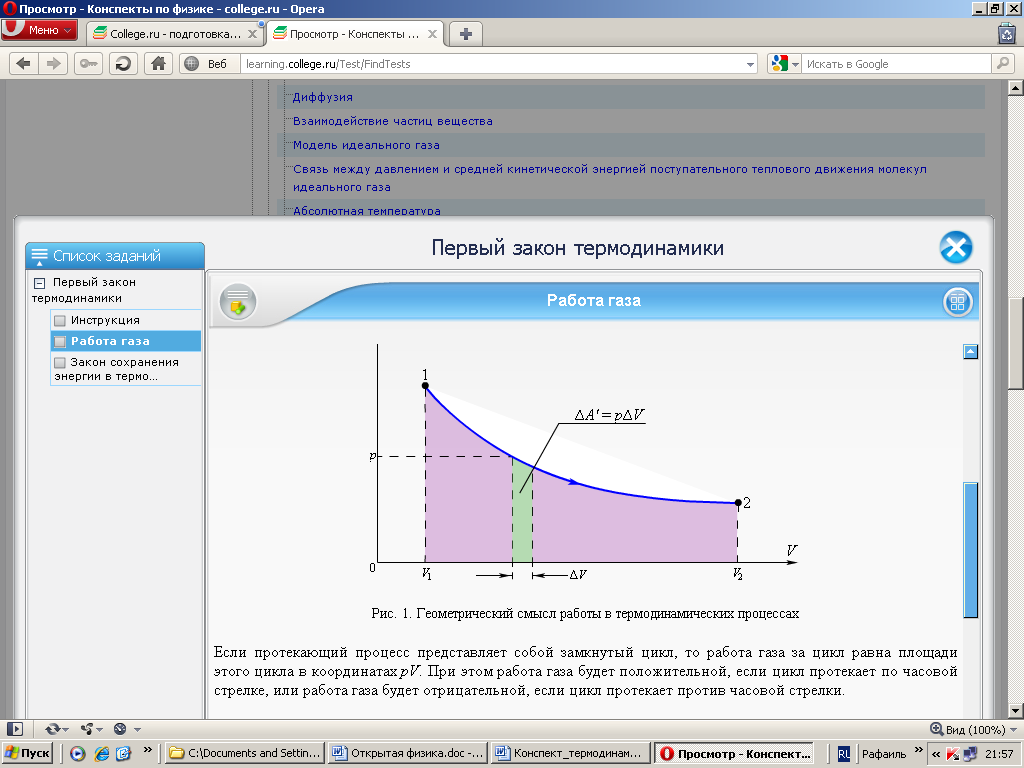Open the closed tabs trash icon
Screen dimensions: 1024x768
point(1007,33)
